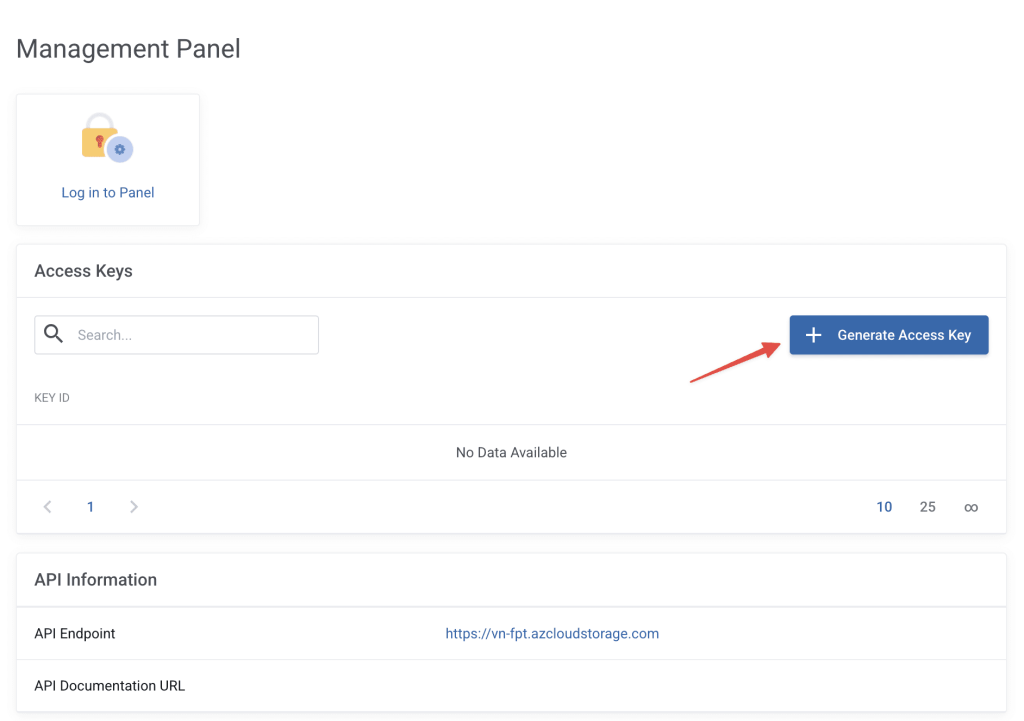Click the padlock icon above Log in to Panel

101,137
